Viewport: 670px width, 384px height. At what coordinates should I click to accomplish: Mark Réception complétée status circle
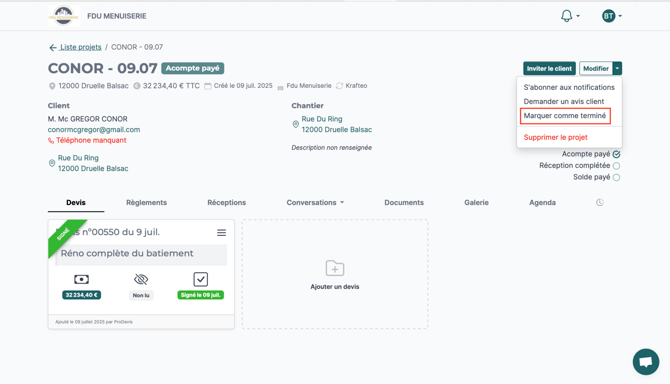616,166
